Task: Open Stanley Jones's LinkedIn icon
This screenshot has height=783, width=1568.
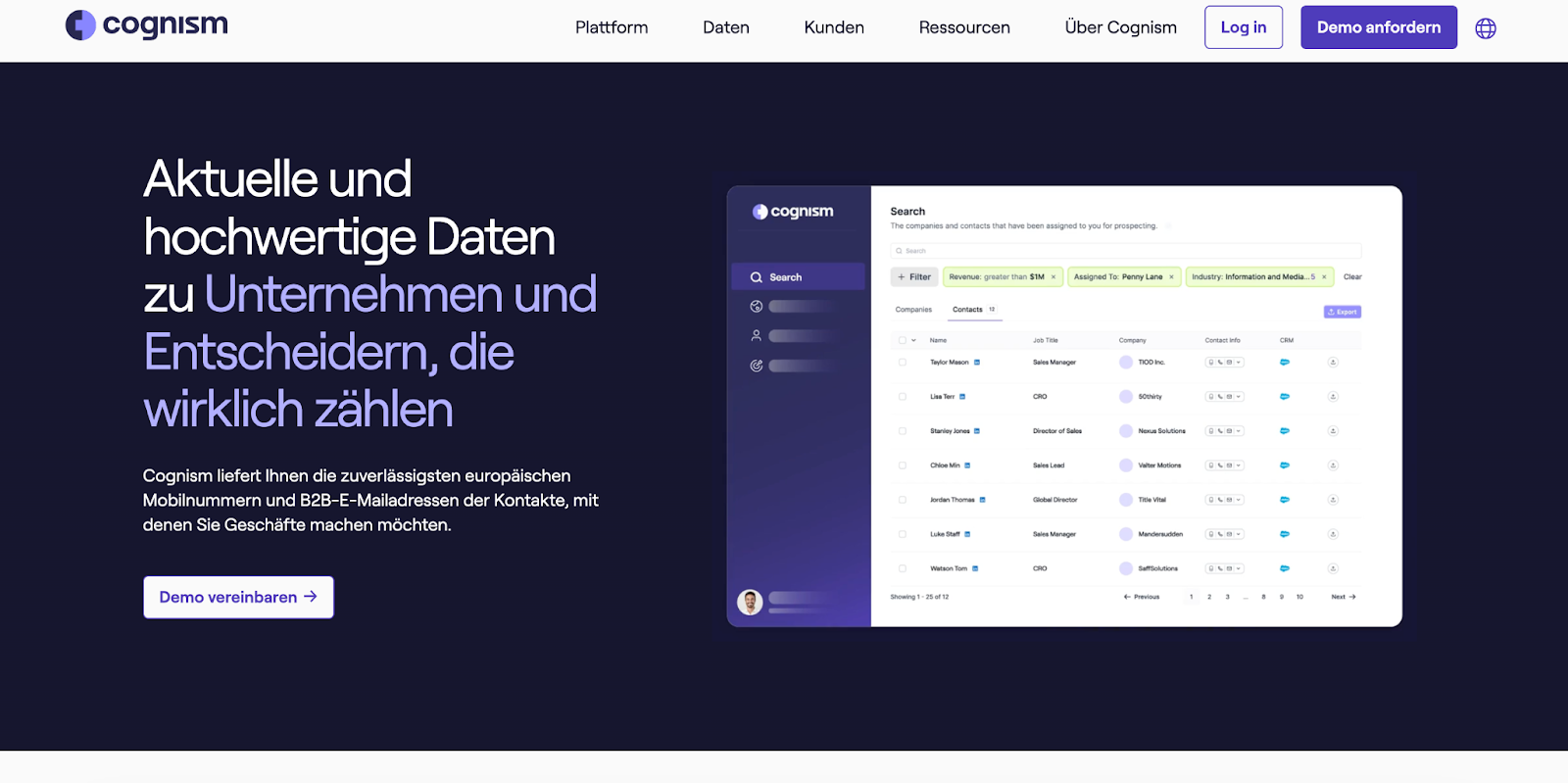Action: pyautogui.click(x=977, y=431)
